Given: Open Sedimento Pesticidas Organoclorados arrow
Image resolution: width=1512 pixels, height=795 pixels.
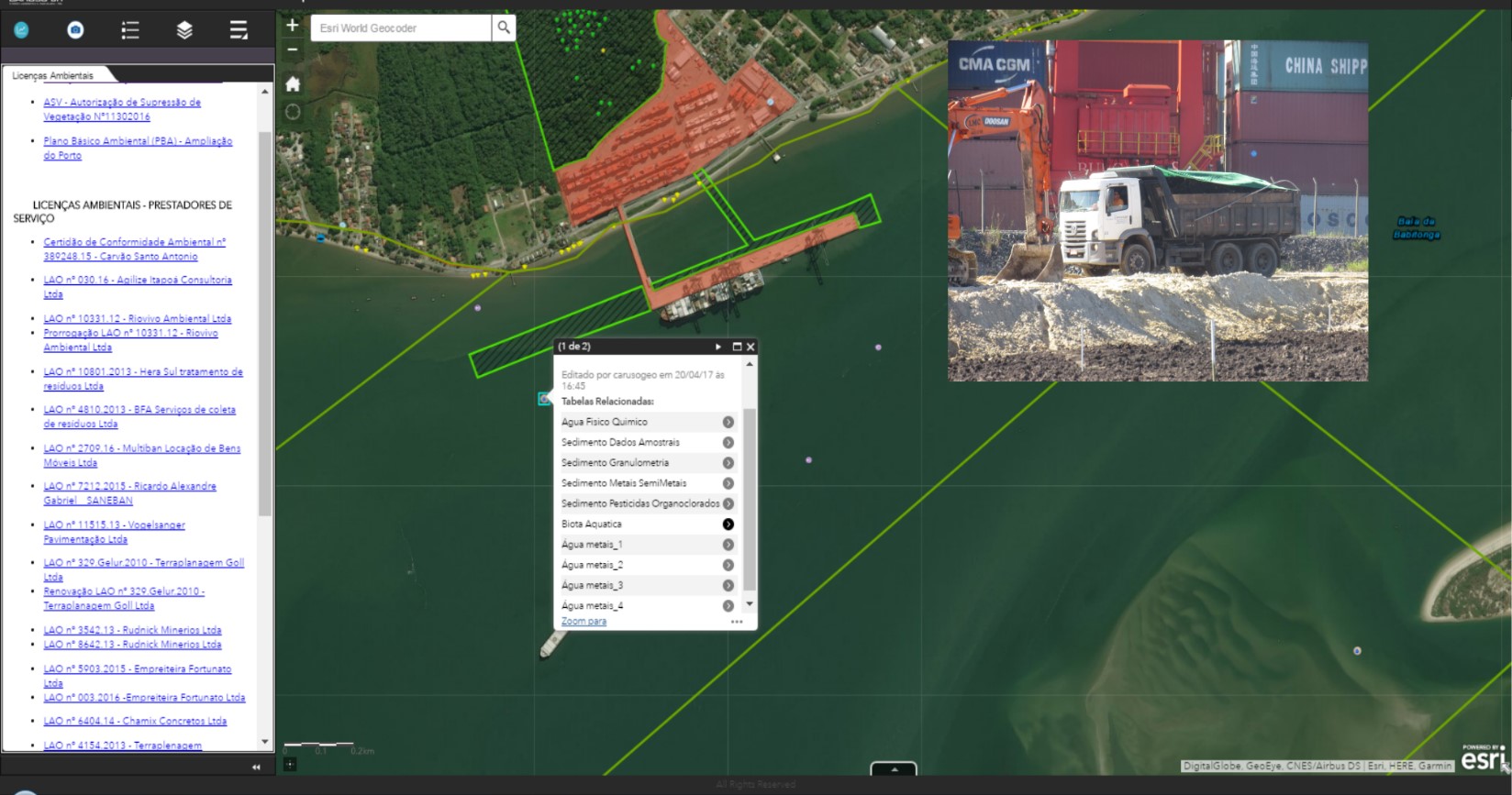Looking at the screenshot, I should point(728,503).
